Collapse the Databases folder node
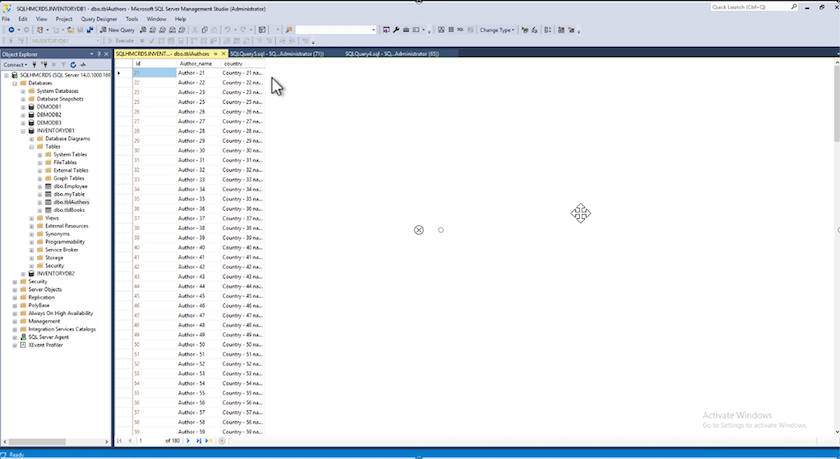 [x=15, y=83]
